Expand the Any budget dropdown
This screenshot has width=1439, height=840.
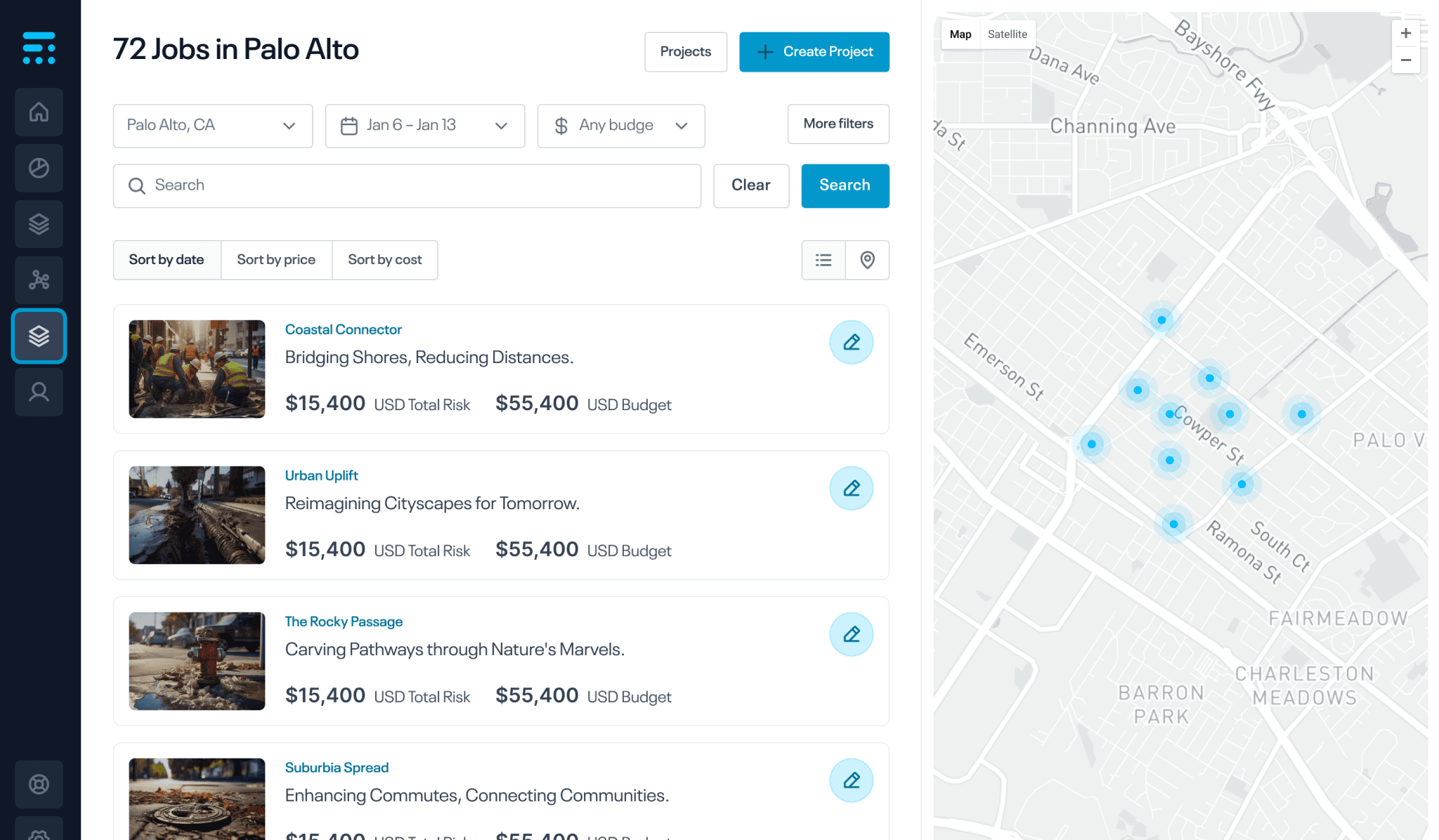point(620,126)
